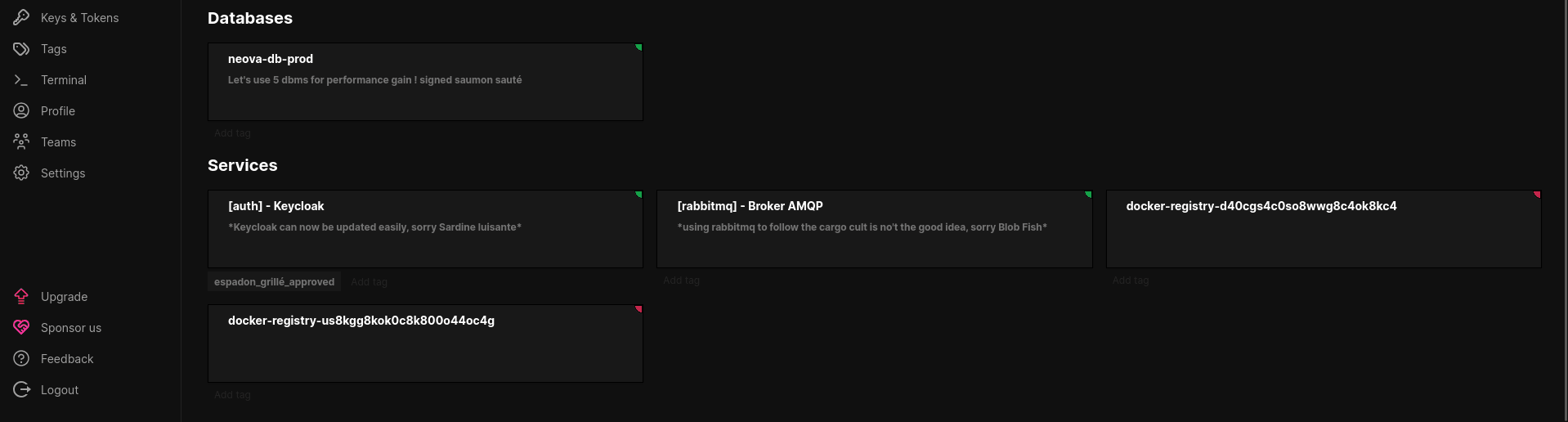1568x422 pixels.
Task: Open the Keys & Tokens page
Action: 79,18
